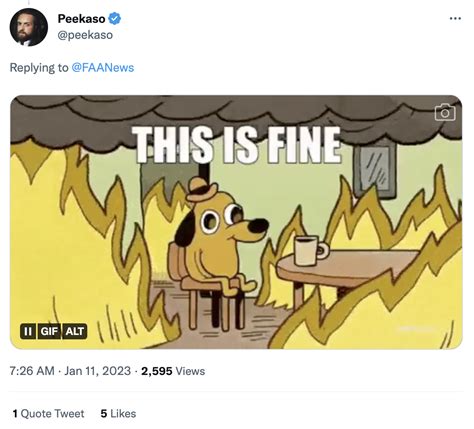Click the blue verified checkmark badge
The image size is (474, 429).
pos(115,19)
